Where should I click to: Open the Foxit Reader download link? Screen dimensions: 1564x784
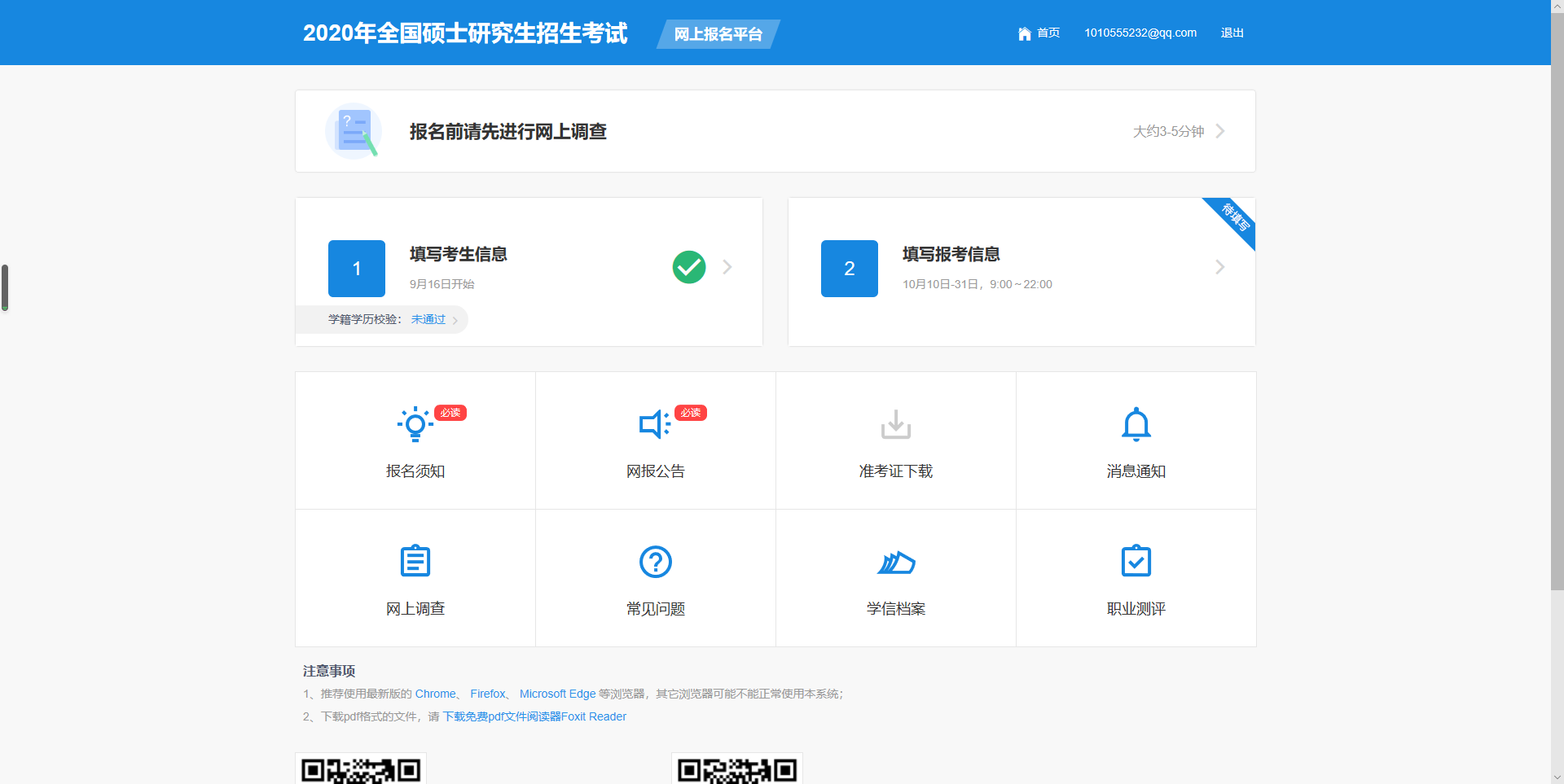tap(534, 716)
